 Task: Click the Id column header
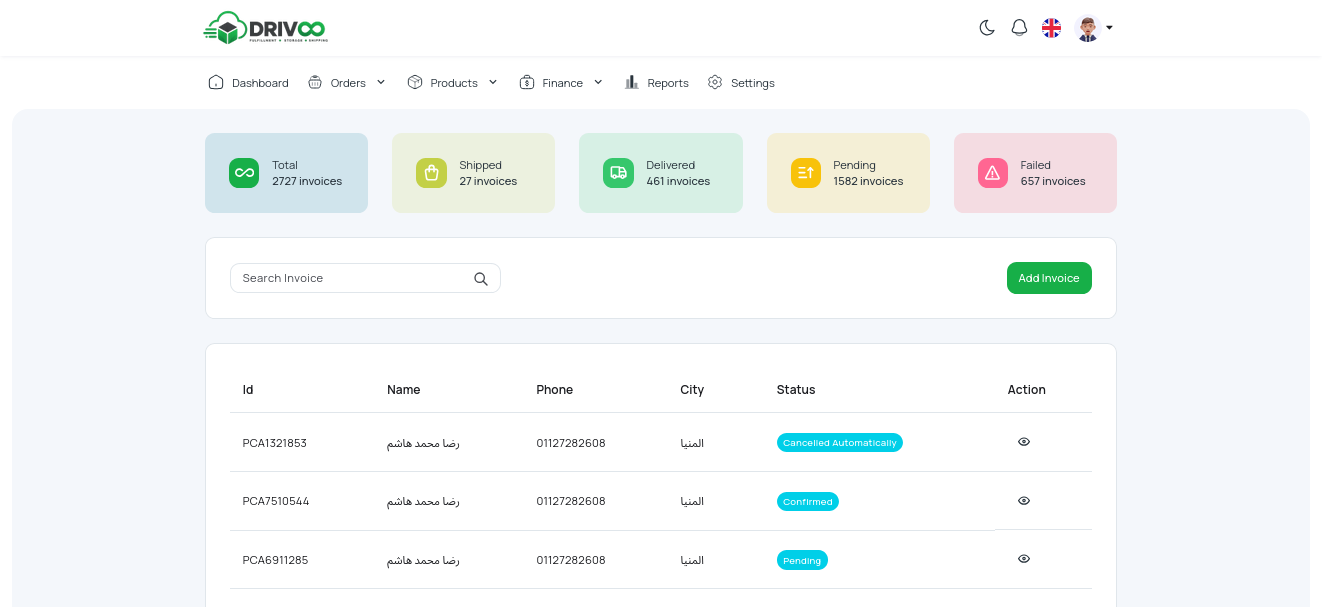tap(248, 390)
